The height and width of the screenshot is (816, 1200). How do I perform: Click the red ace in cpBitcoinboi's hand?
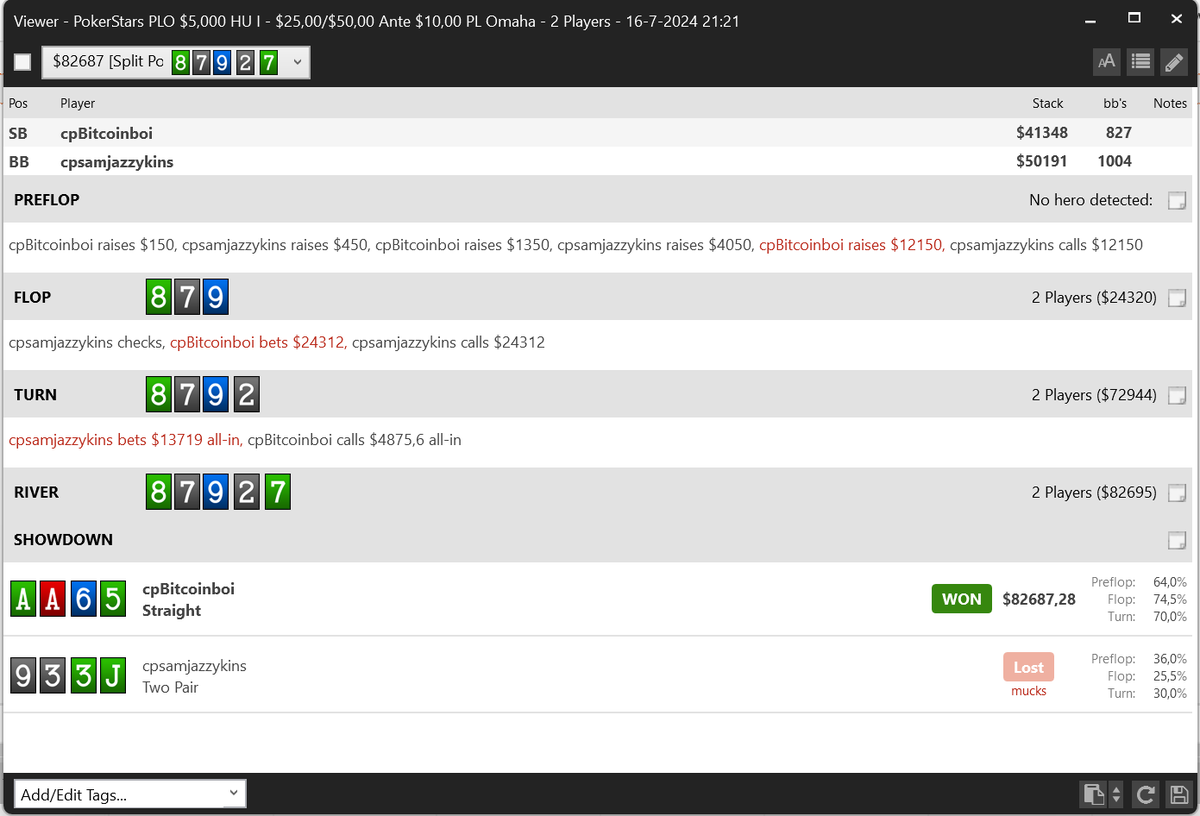pyautogui.click(x=53, y=598)
